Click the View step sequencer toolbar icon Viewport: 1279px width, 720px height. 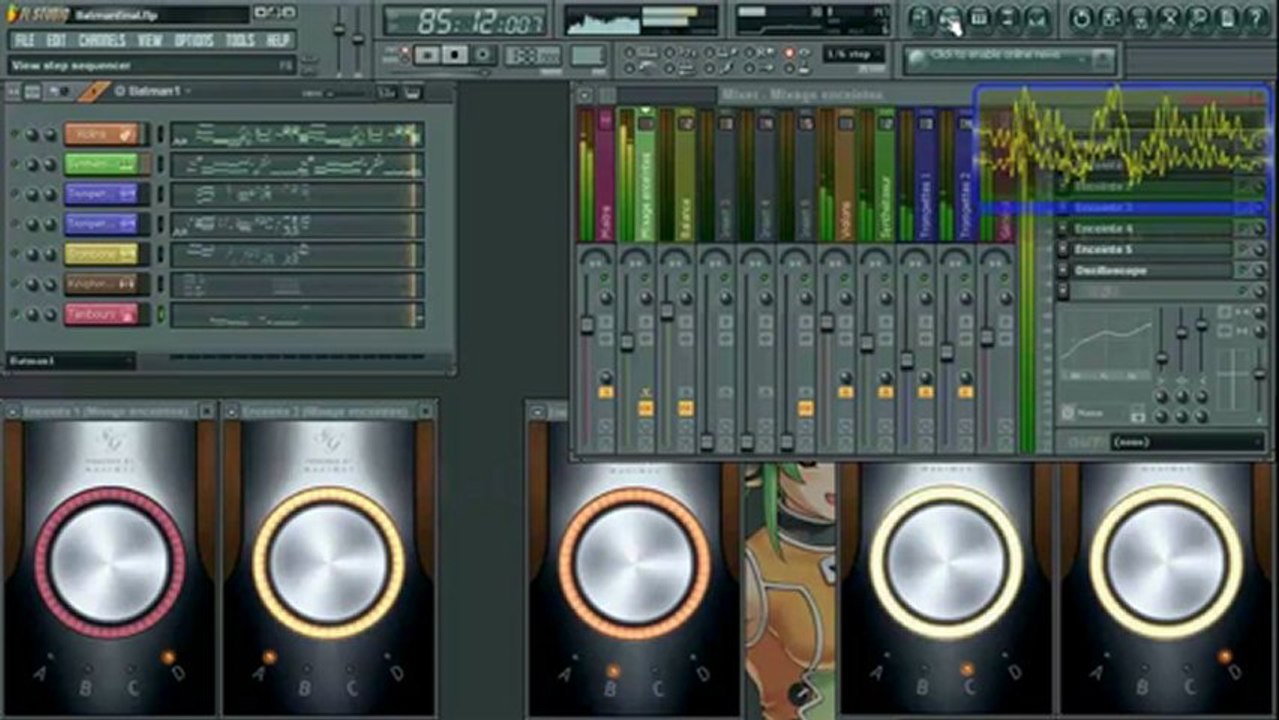tap(950, 18)
